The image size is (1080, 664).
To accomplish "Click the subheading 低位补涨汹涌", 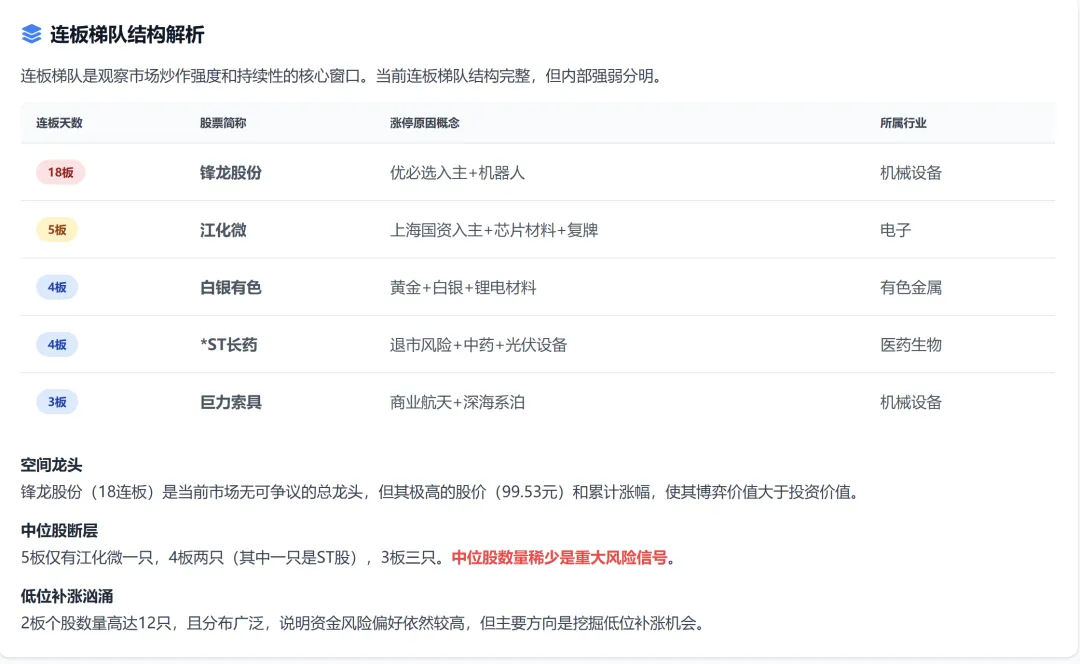I will [x=67, y=596].
